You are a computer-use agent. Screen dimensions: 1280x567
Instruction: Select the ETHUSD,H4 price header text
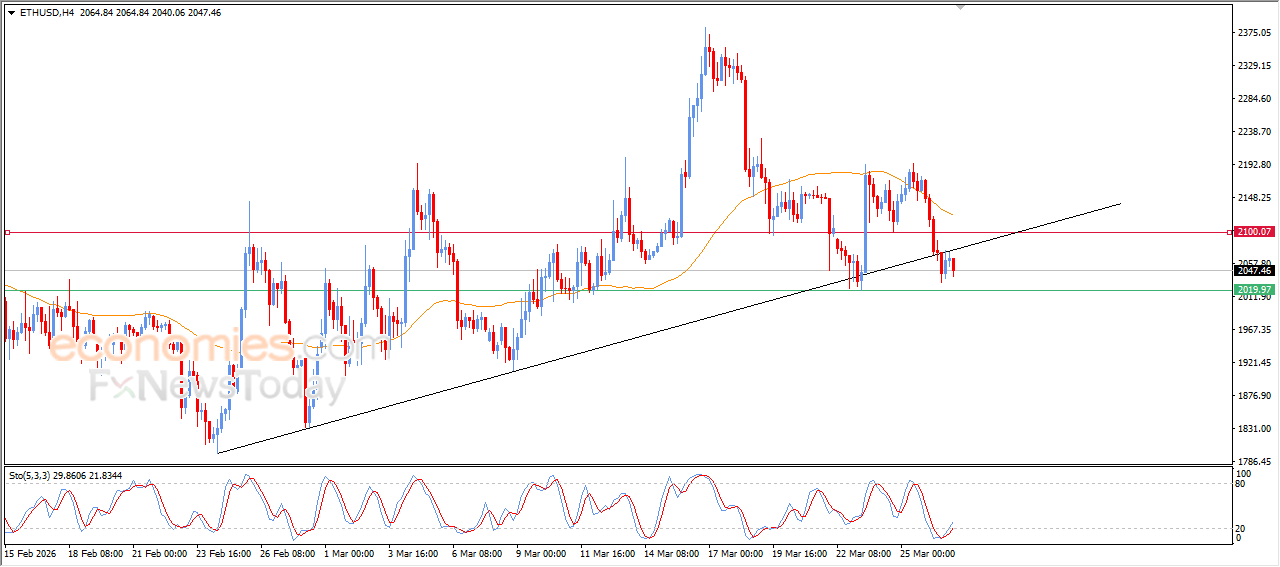120,13
